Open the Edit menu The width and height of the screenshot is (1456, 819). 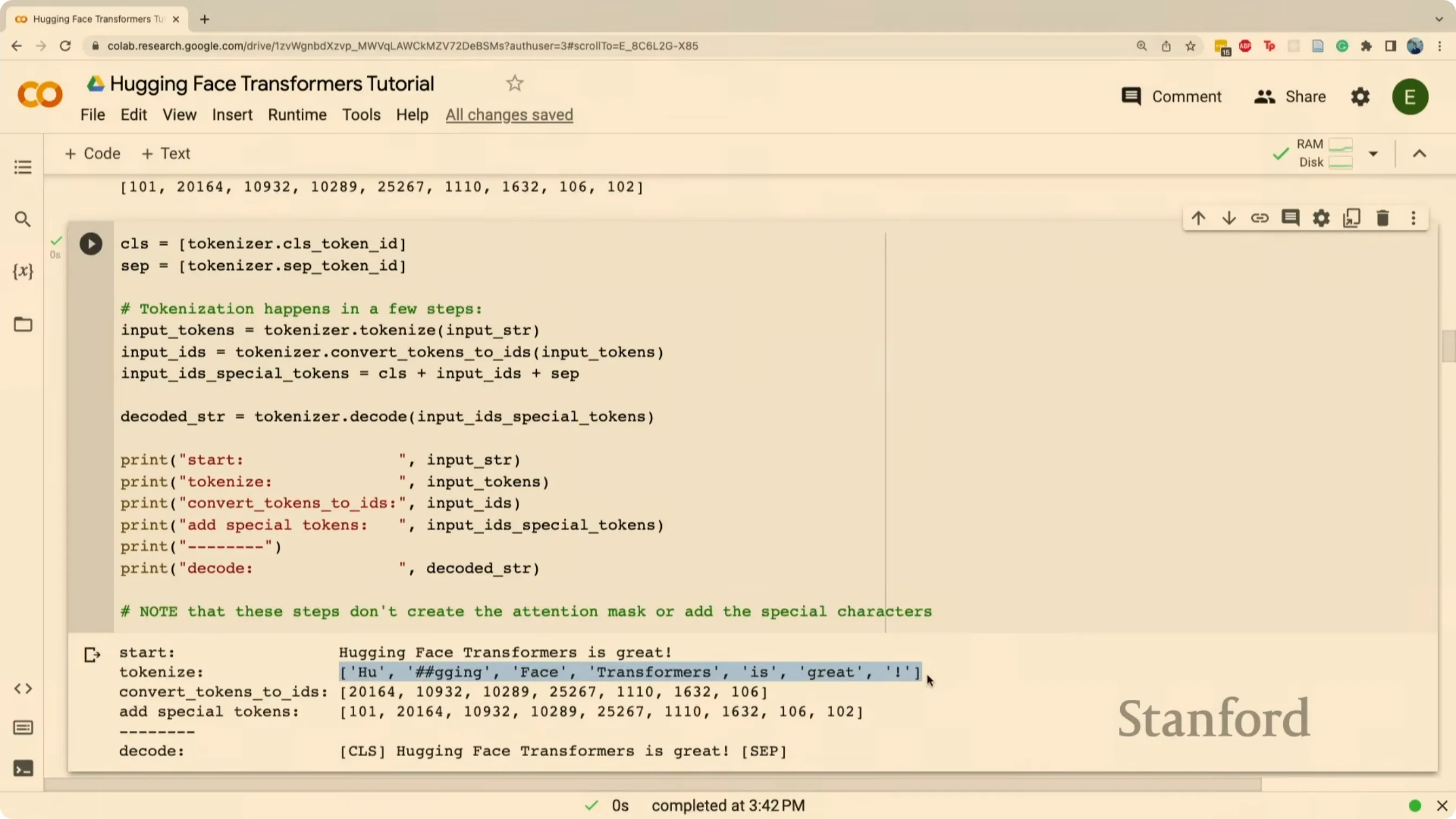(133, 115)
